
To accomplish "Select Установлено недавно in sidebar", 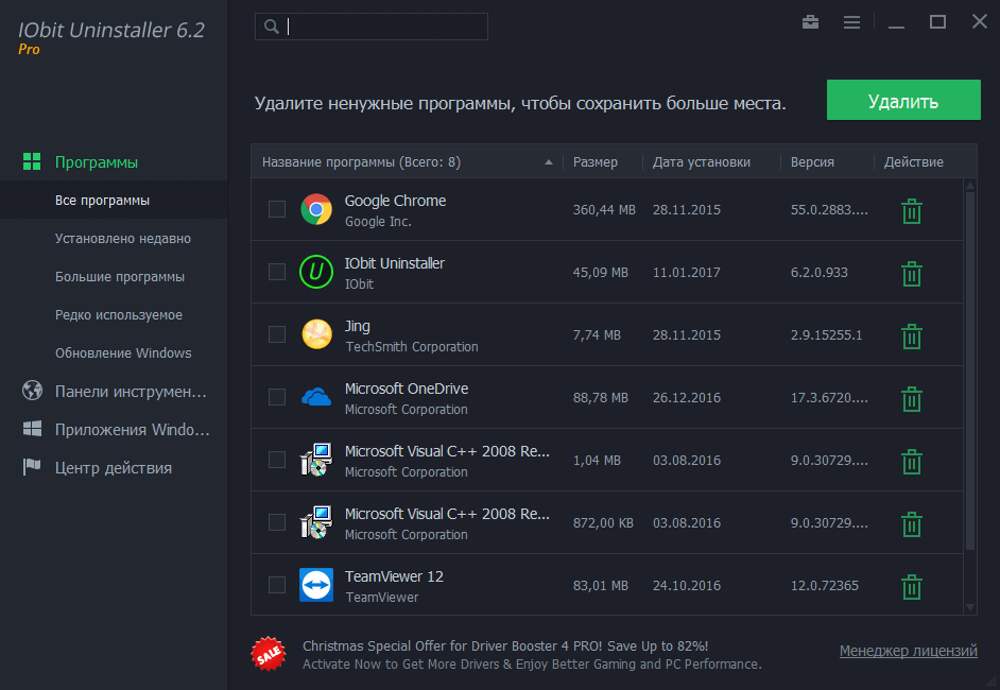I will [123, 239].
